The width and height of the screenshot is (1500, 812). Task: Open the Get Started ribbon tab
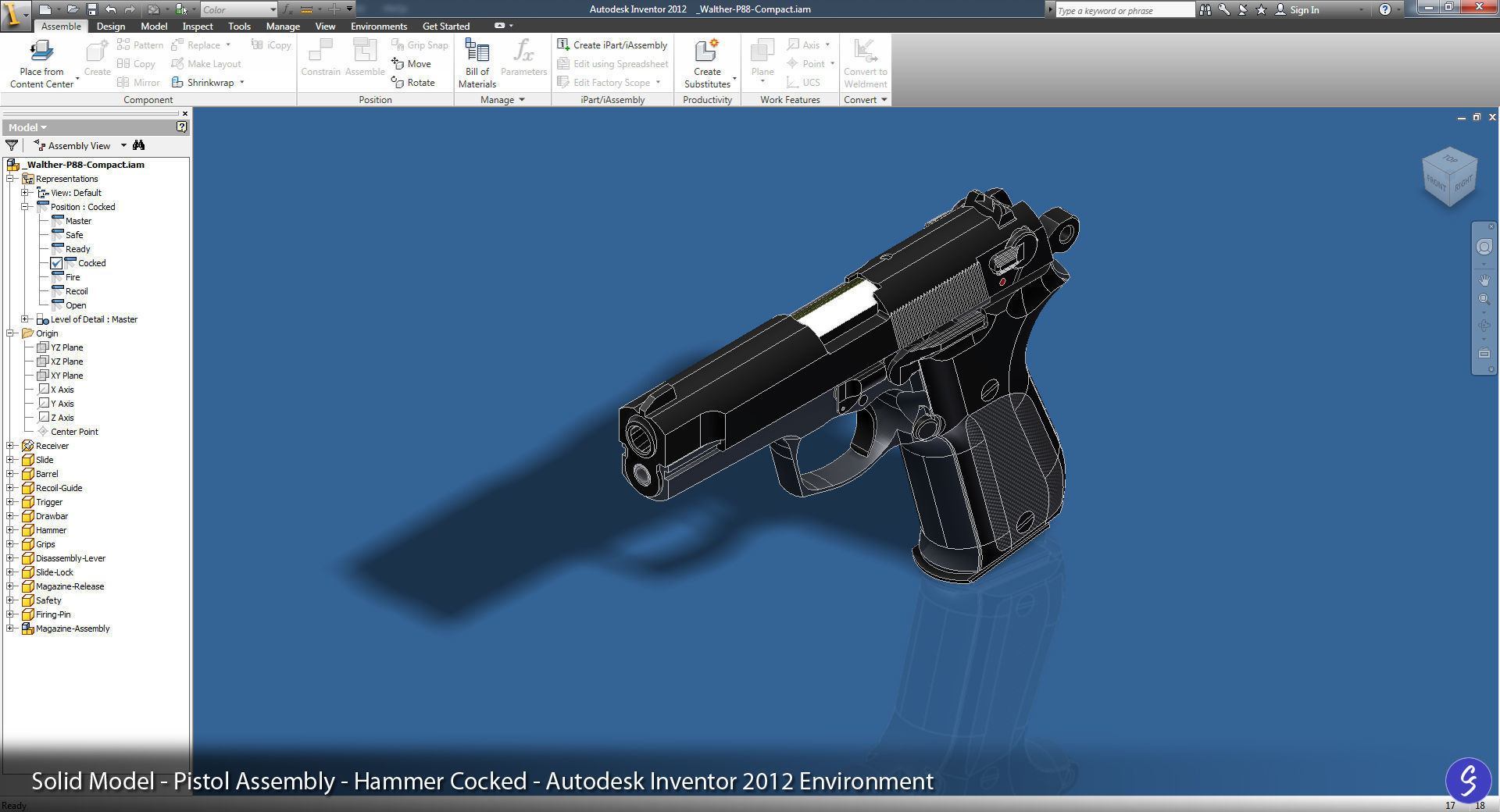[446, 26]
